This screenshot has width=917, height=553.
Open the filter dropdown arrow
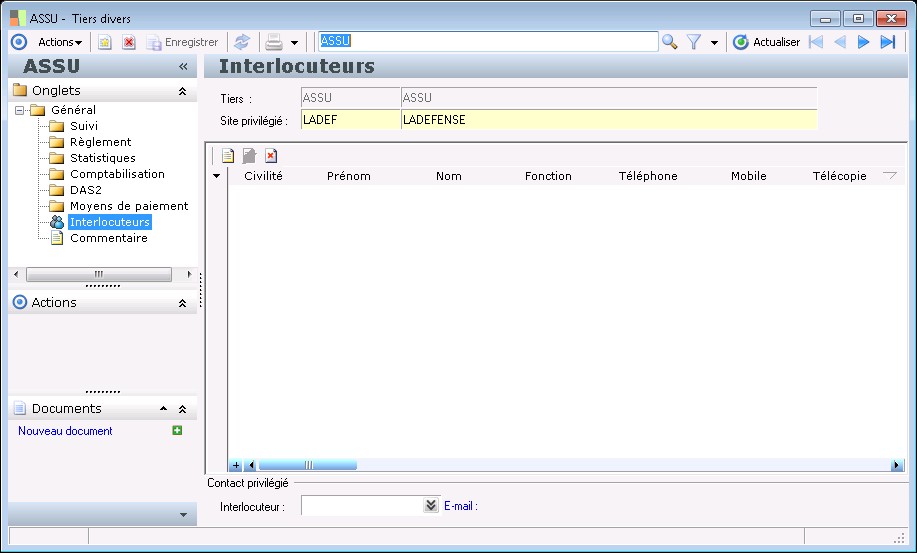click(714, 43)
